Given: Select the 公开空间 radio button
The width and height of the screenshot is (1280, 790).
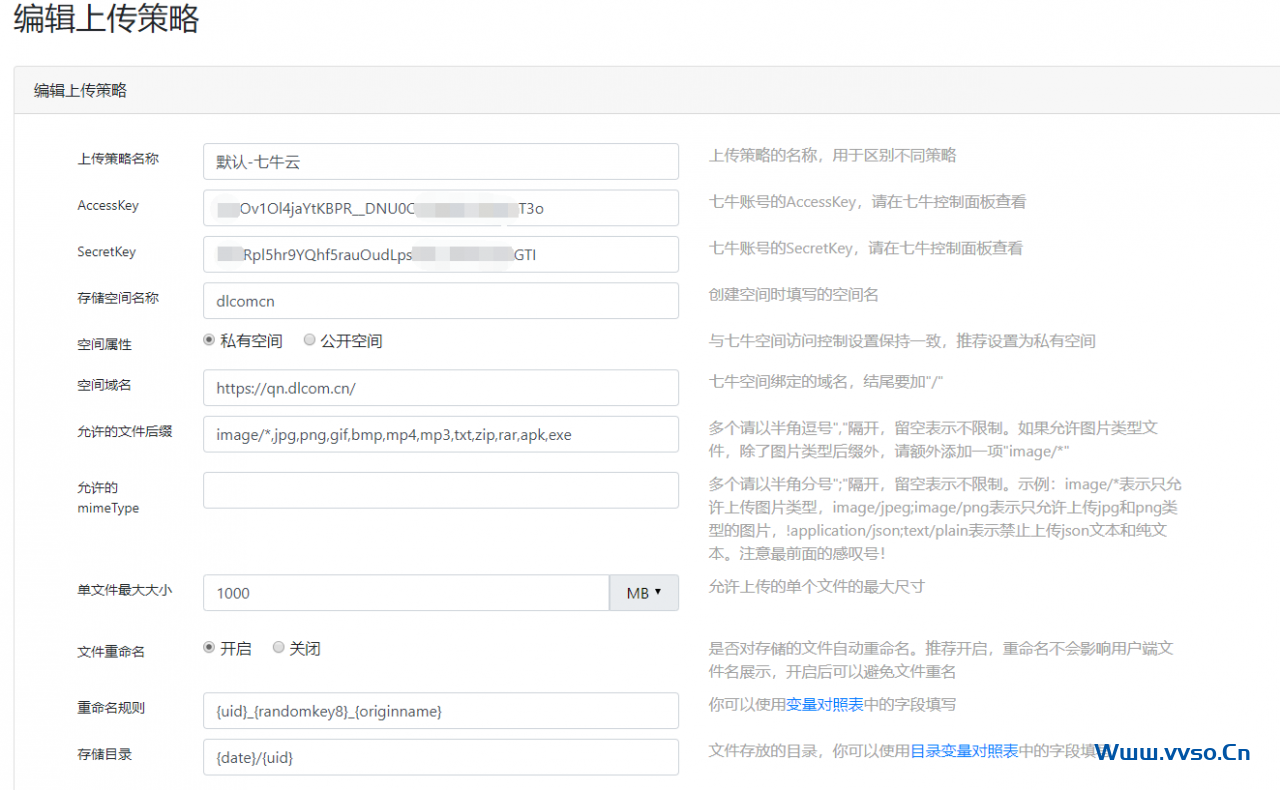Looking at the screenshot, I should point(309,340).
